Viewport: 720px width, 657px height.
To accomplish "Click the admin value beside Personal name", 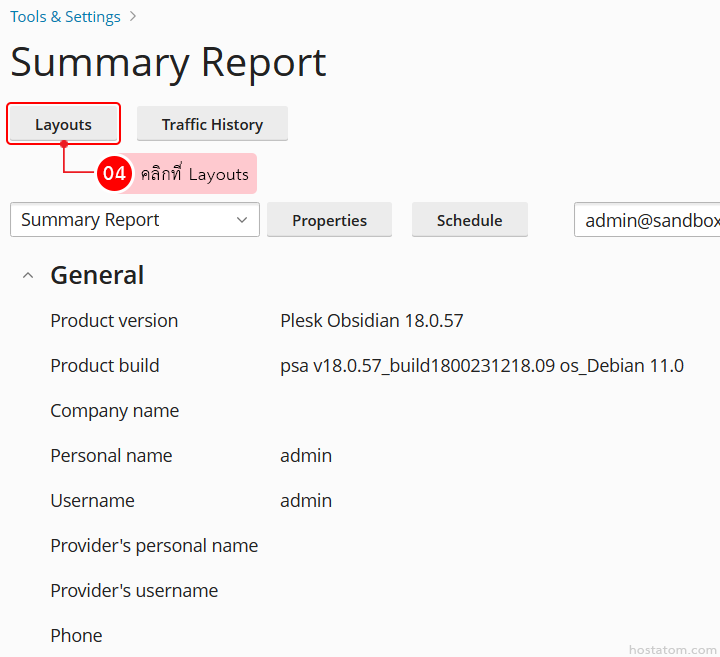I will 305,456.
